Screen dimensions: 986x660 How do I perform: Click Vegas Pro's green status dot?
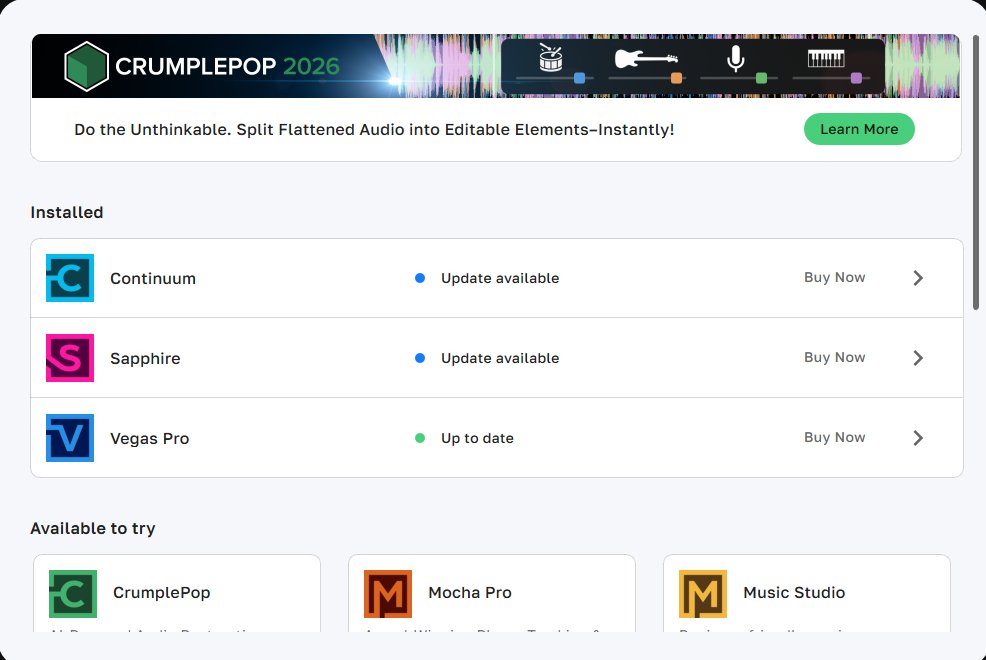pos(420,437)
